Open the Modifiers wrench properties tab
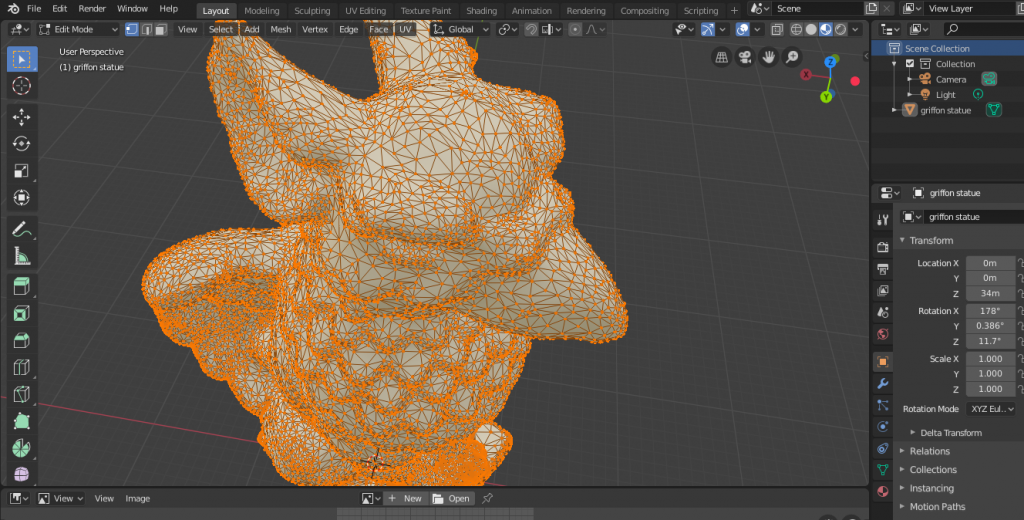The image size is (1024, 520). point(882,383)
